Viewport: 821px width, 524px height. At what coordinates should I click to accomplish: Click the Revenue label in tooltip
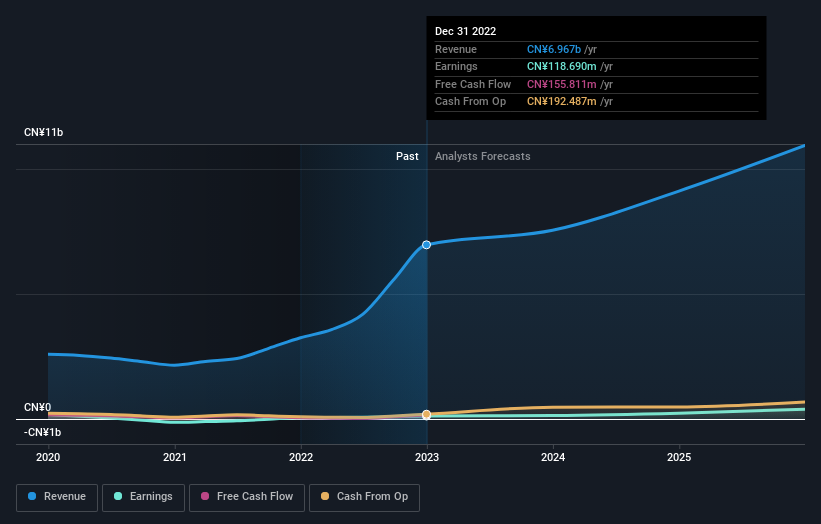[456, 49]
